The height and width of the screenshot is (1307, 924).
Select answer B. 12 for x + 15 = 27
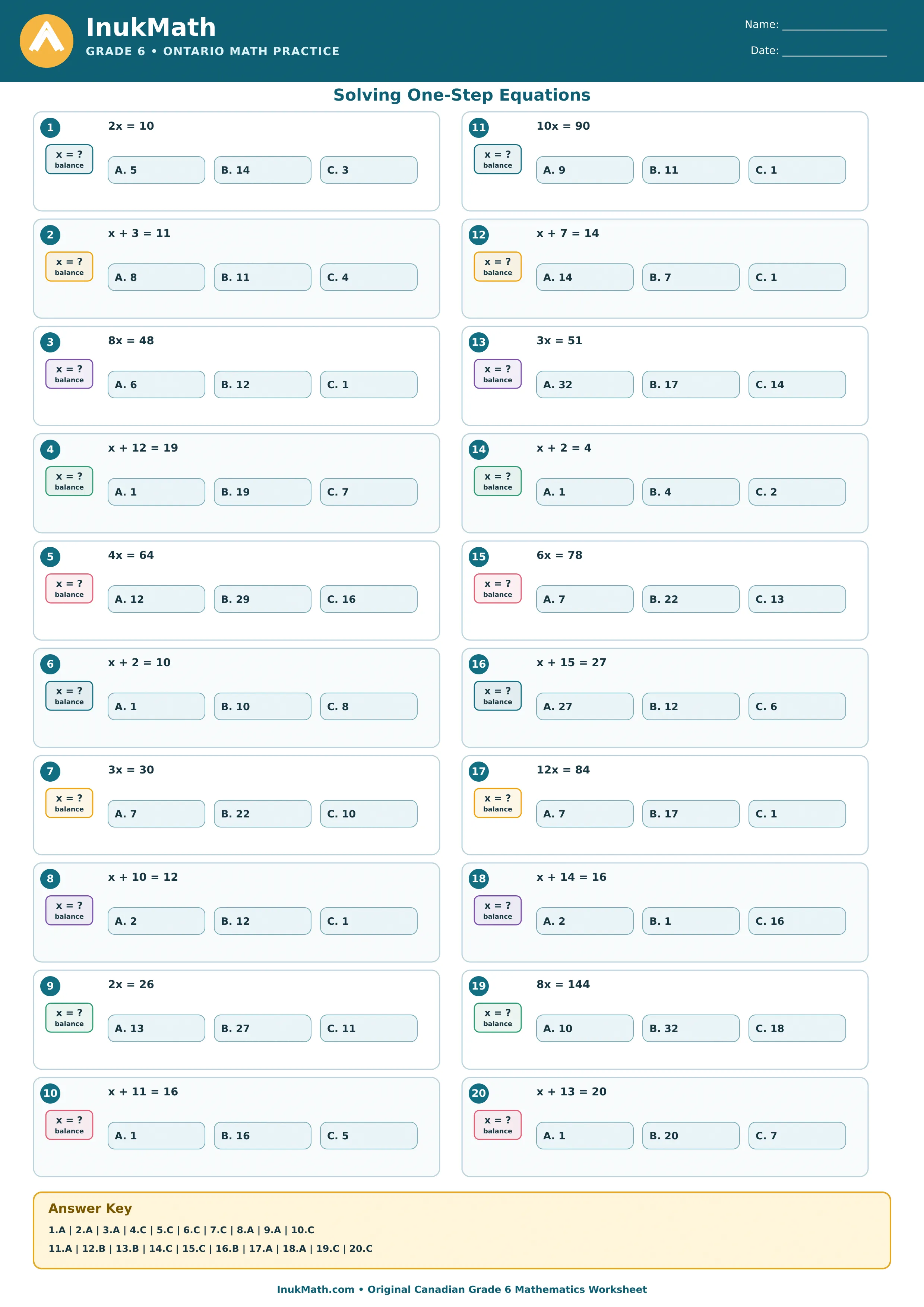691,706
